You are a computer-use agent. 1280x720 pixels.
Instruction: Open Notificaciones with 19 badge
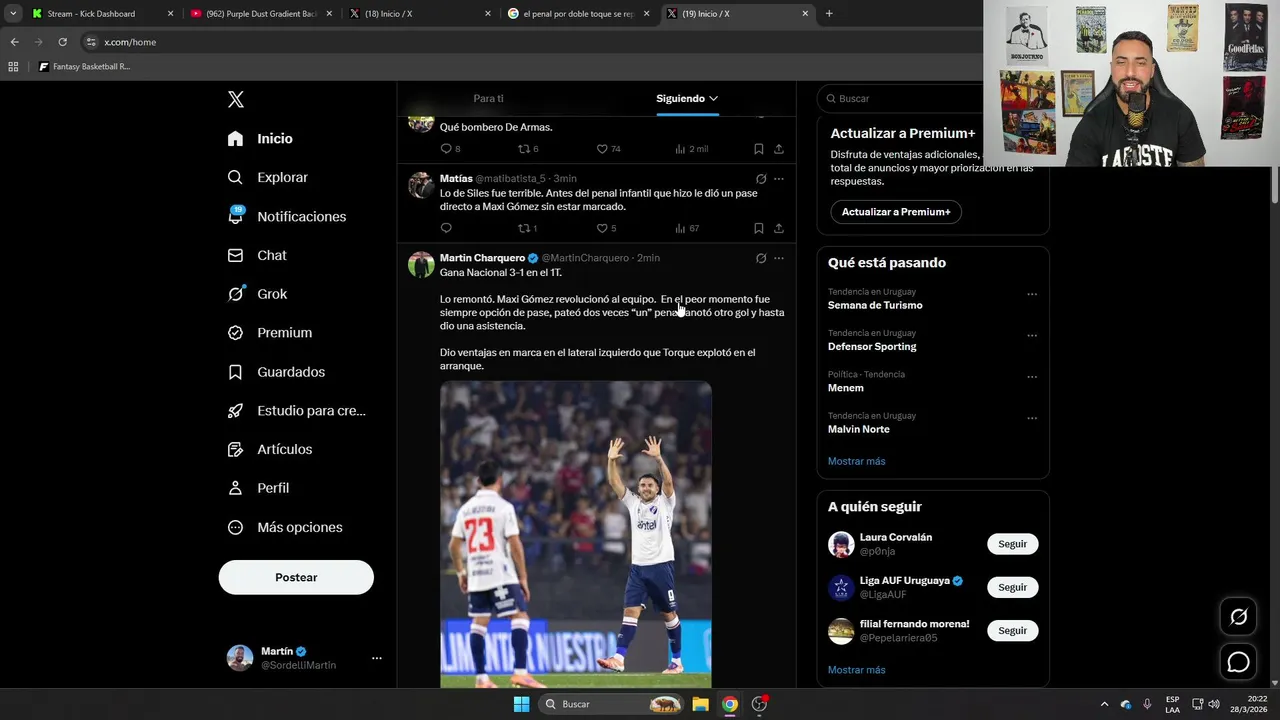(x=287, y=216)
